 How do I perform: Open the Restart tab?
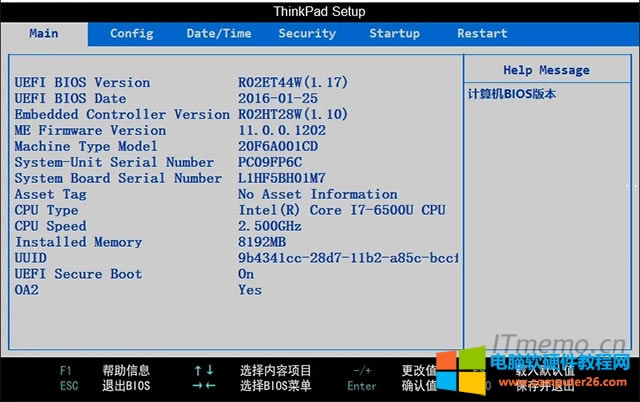482,33
